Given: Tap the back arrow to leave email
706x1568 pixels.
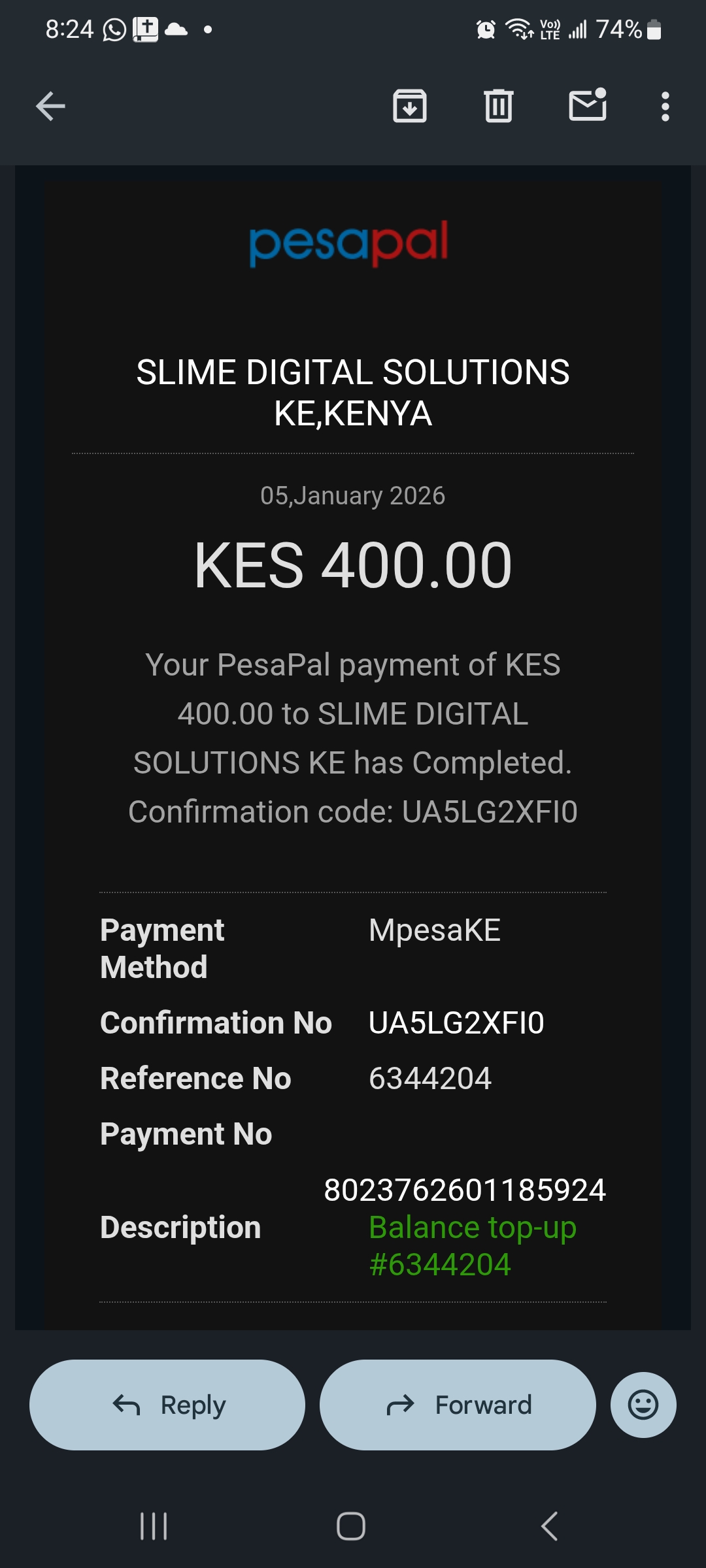Looking at the screenshot, I should [50, 106].
